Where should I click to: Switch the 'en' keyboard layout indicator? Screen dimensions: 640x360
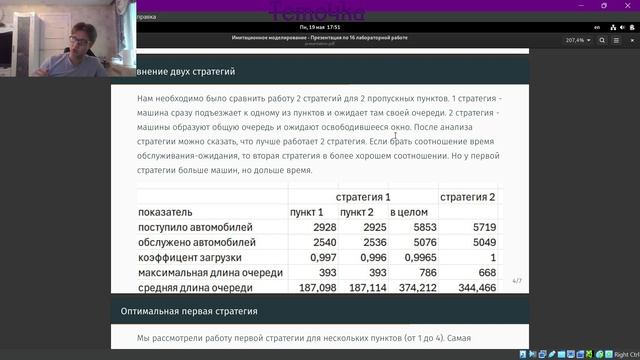597,27
